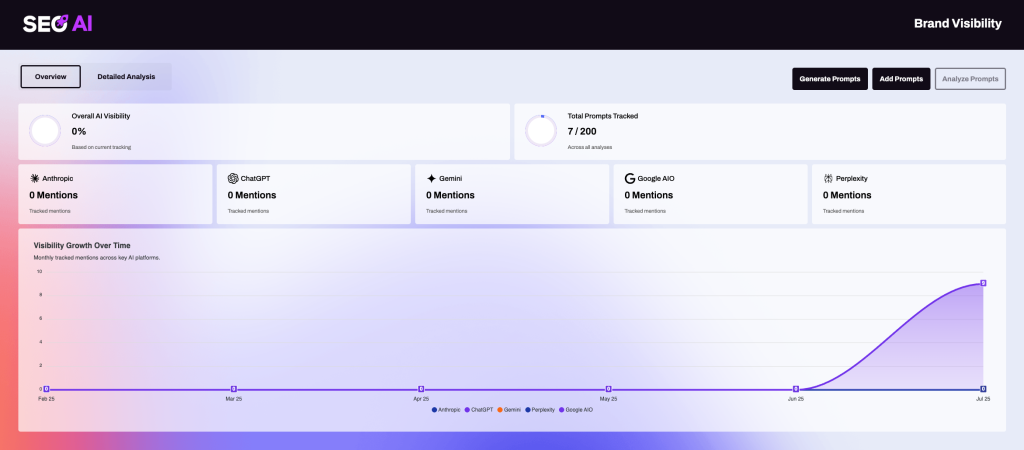
Task: Click the ChatGPT logo icon
Action: coord(233,178)
